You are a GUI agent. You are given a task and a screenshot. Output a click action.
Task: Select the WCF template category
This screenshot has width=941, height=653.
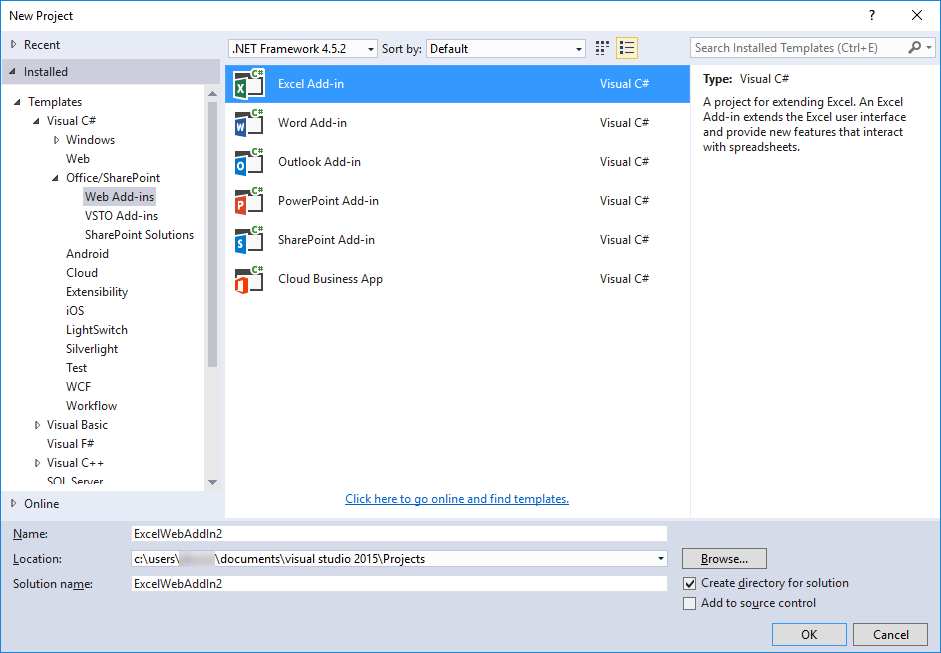pyautogui.click(x=79, y=387)
